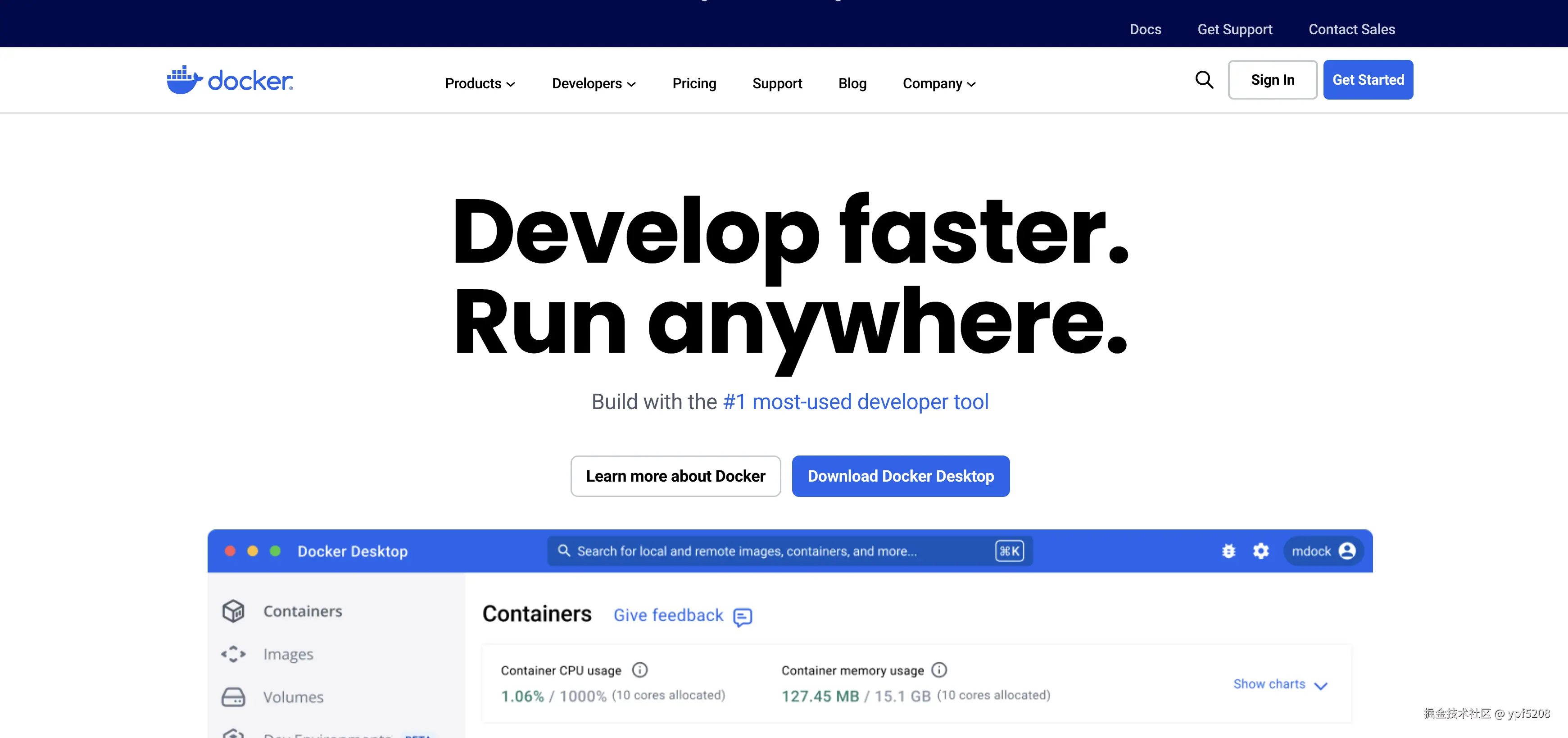This screenshot has width=1568, height=738.
Task: Open the Pricing menu item
Action: pos(694,83)
